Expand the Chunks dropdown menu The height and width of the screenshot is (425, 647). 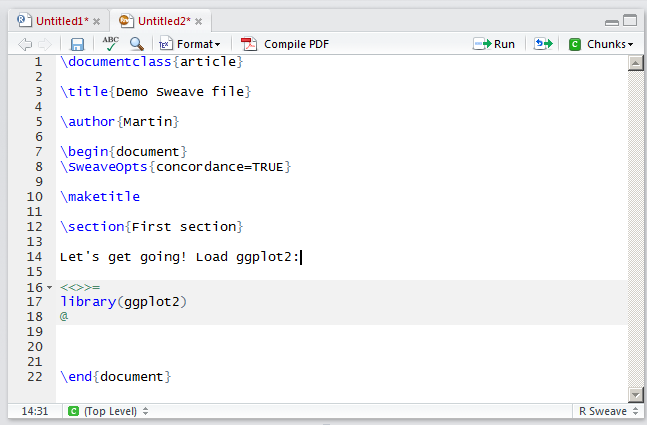pyautogui.click(x=601, y=44)
